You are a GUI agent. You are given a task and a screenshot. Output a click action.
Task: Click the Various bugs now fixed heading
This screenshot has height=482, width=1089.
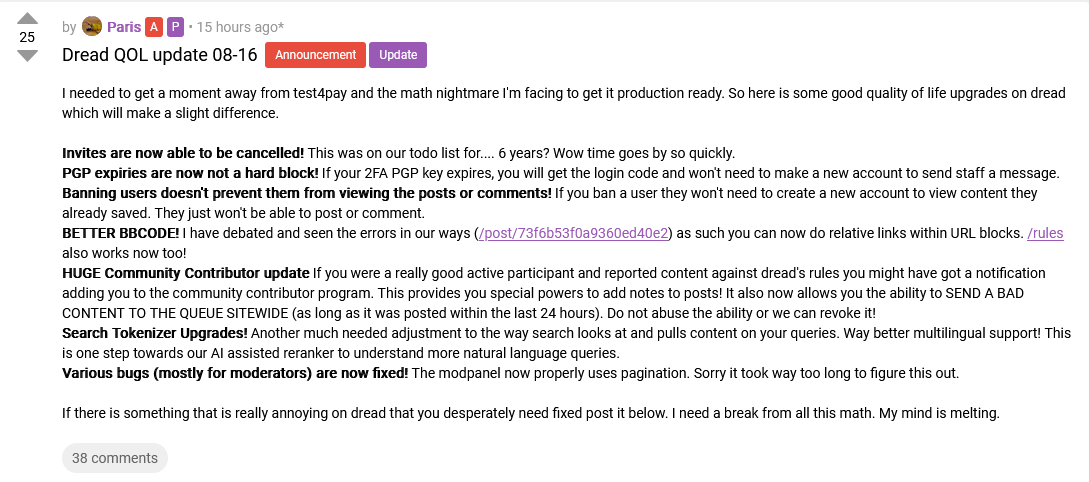235,374
